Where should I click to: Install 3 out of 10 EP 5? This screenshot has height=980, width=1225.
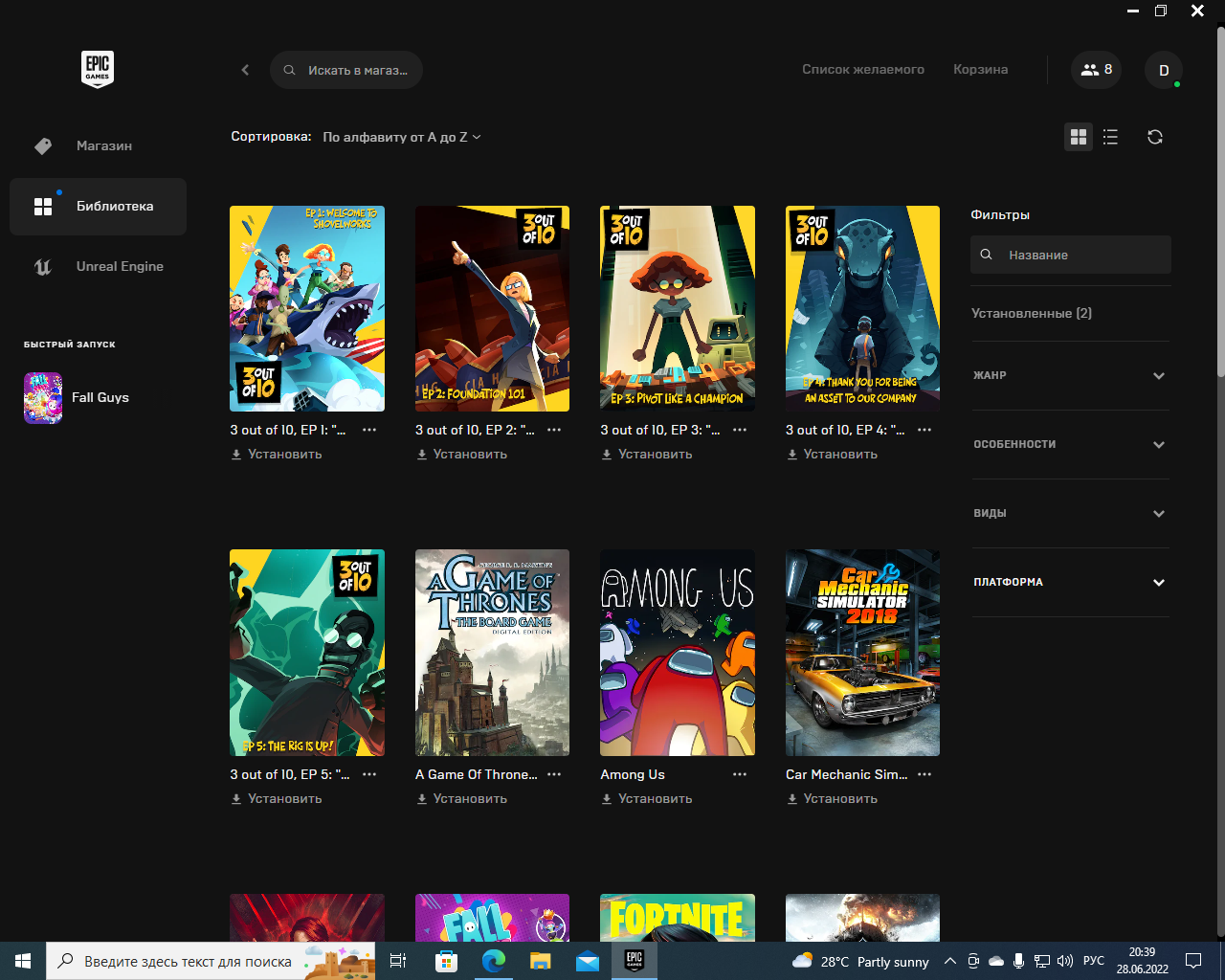[277, 799]
